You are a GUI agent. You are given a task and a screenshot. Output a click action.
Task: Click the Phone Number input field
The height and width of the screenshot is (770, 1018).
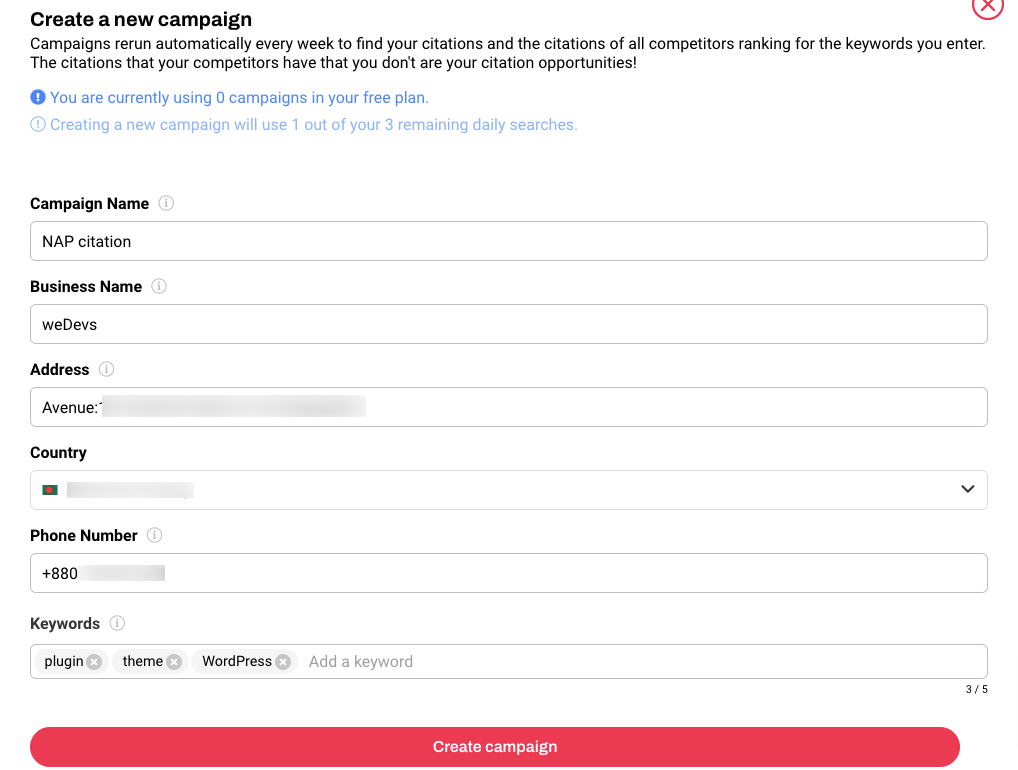pos(508,573)
